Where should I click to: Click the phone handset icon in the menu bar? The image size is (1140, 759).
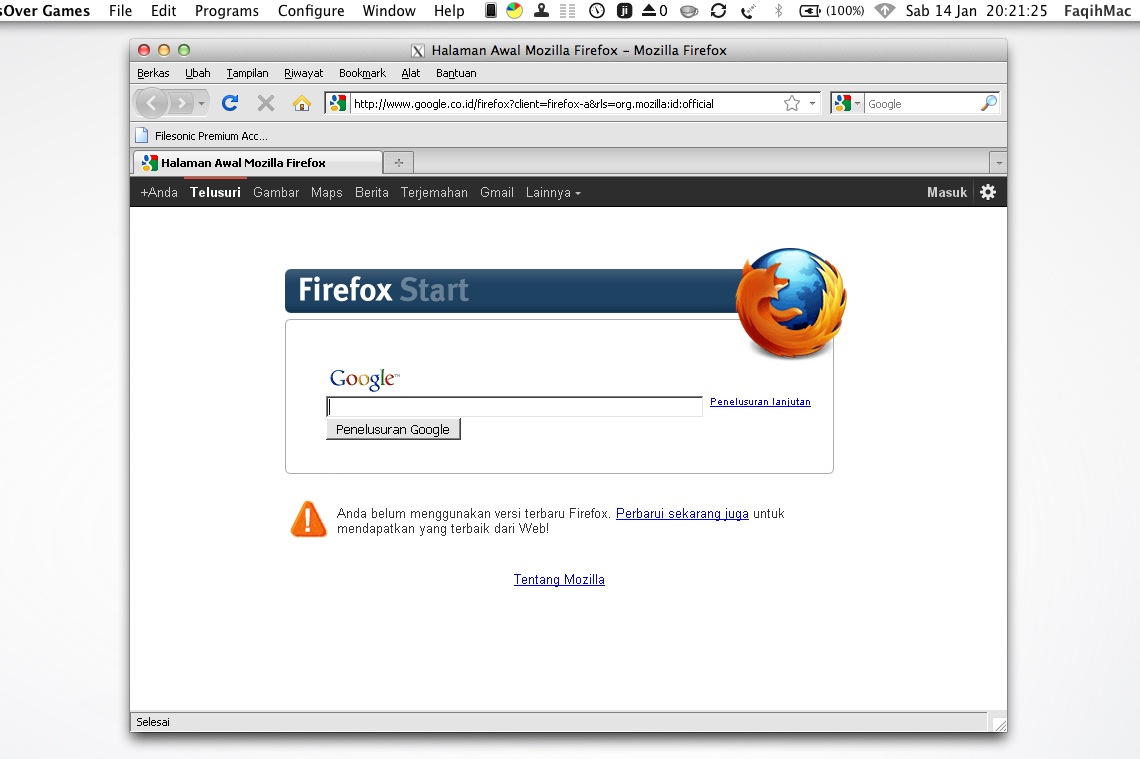pyautogui.click(x=747, y=10)
